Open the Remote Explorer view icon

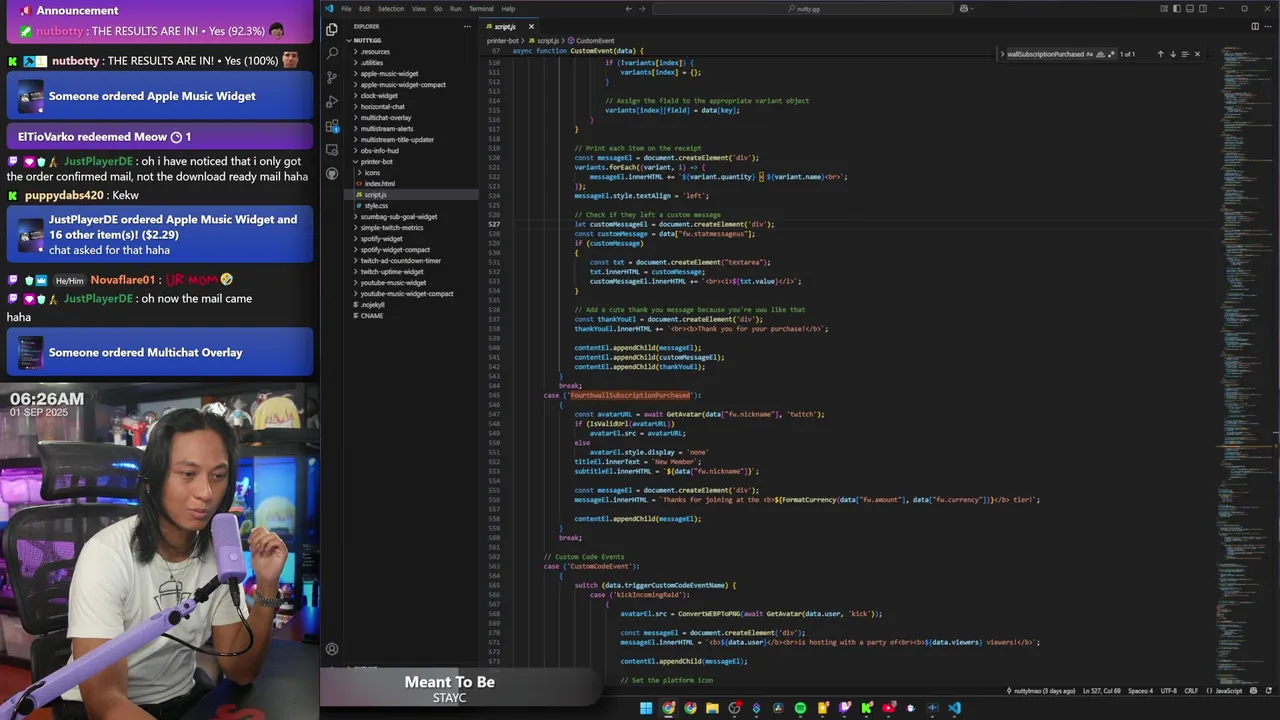coord(332,149)
